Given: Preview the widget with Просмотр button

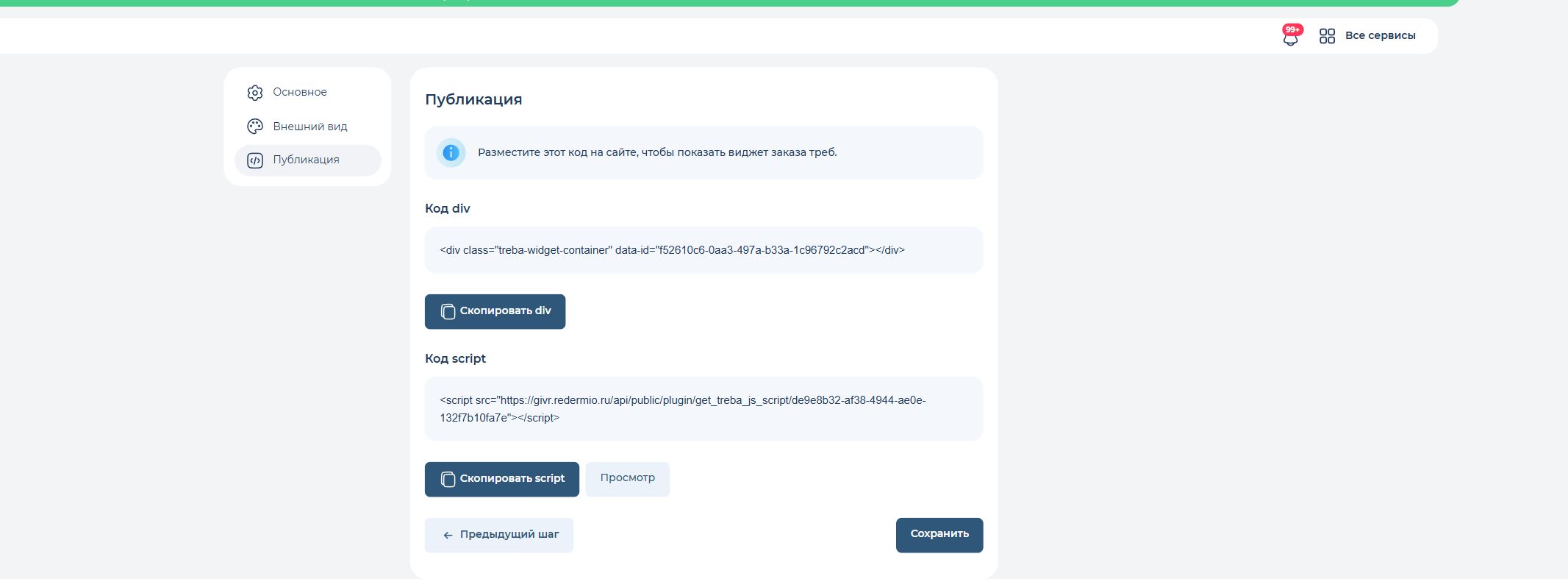Looking at the screenshot, I should (628, 479).
